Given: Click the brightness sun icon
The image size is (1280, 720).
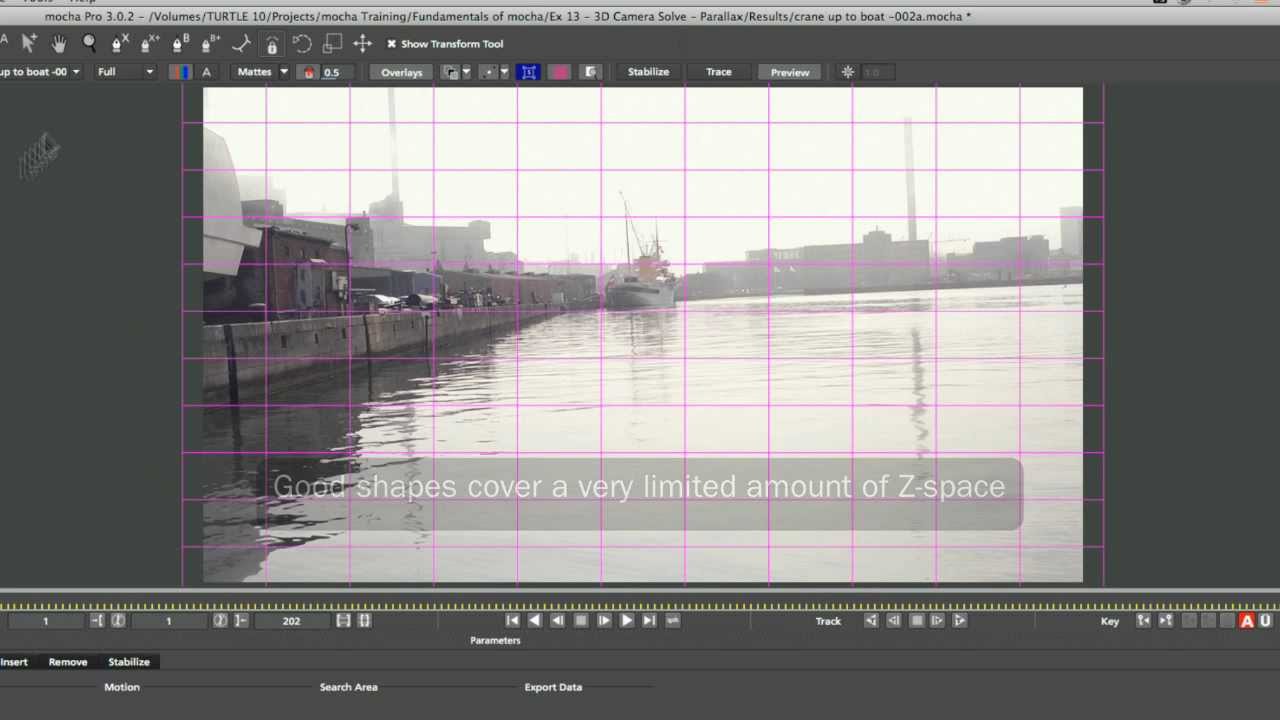Looking at the screenshot, I should [x=847, y=72].
